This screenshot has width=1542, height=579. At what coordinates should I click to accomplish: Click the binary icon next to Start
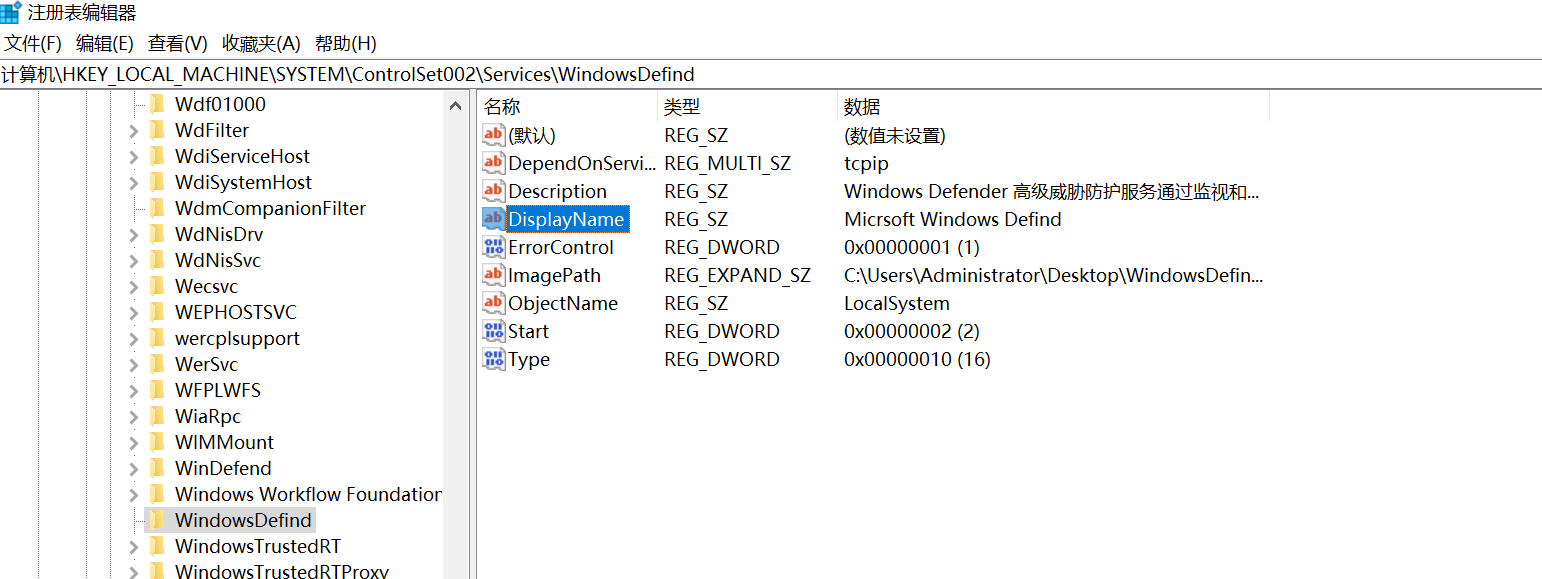(x=493, y=331)
